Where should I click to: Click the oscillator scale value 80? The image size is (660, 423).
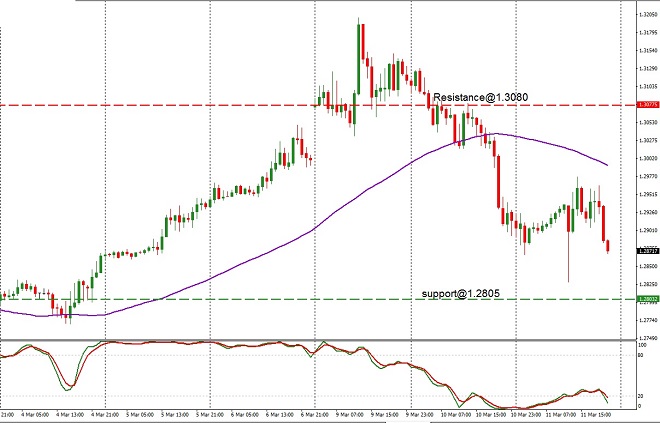(x=641, y=355)
